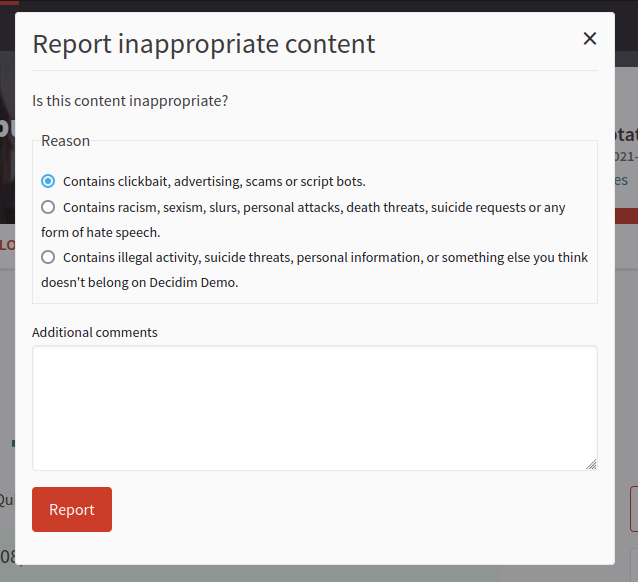The width and height of the screenshot is (638, 582).
Task: Select the clickbait, advertising, scams reason
Action: pyautogui.click(x=48, y=181)
